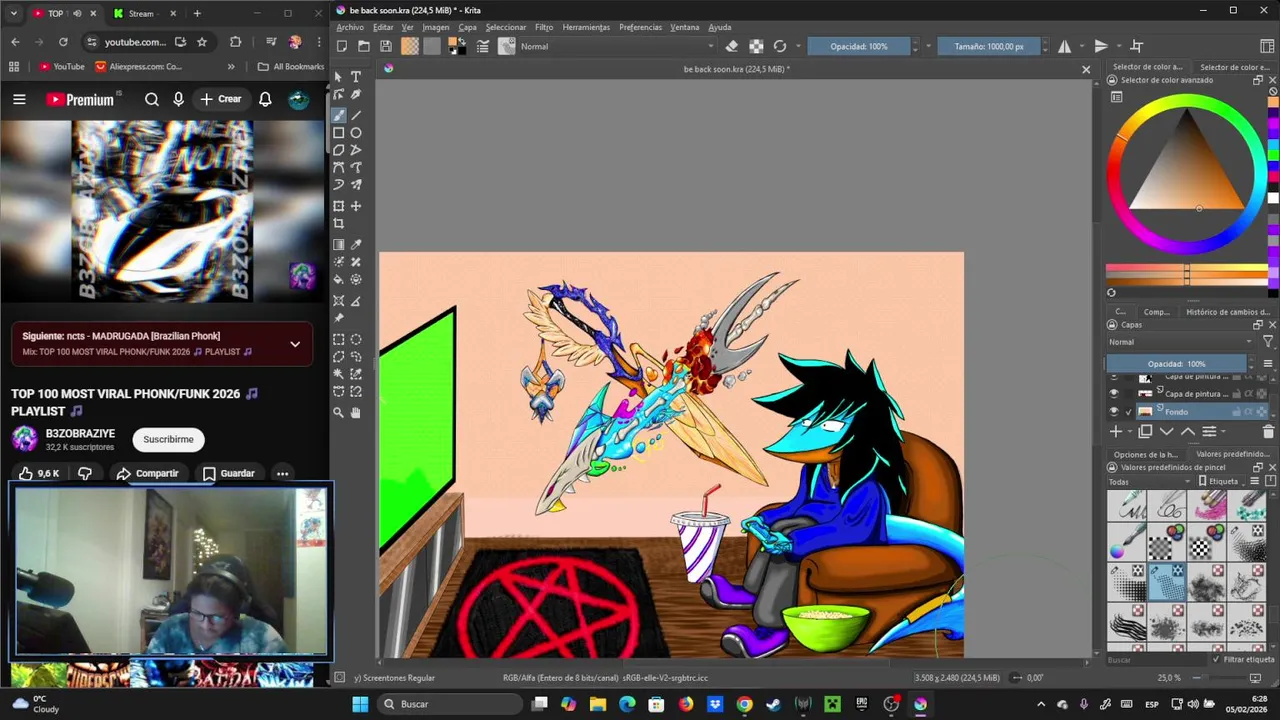Hide the Fondo layer eye icon

pos(1114,411)
